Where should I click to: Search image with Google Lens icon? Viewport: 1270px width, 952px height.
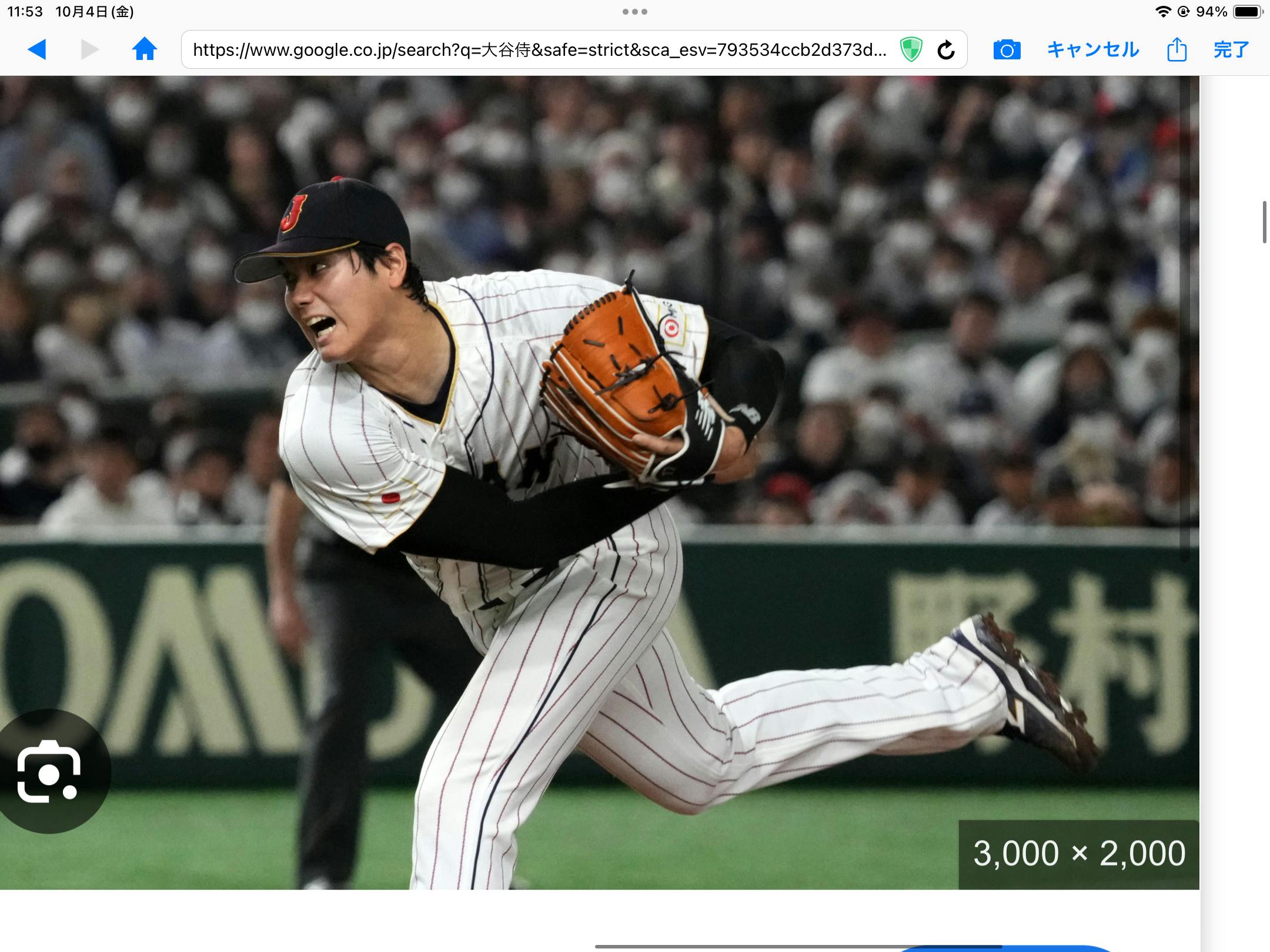49,771
